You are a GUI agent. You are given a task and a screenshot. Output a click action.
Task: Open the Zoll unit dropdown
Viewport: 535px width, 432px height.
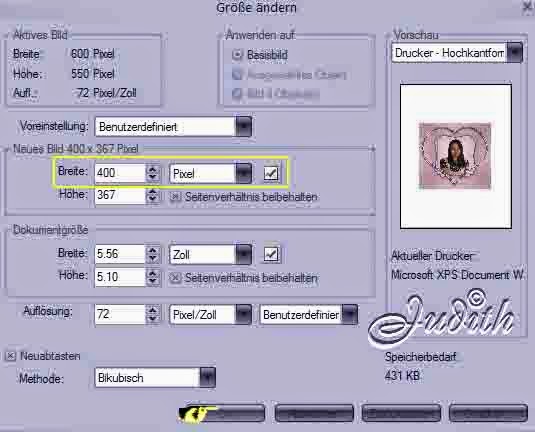point(211,255)
